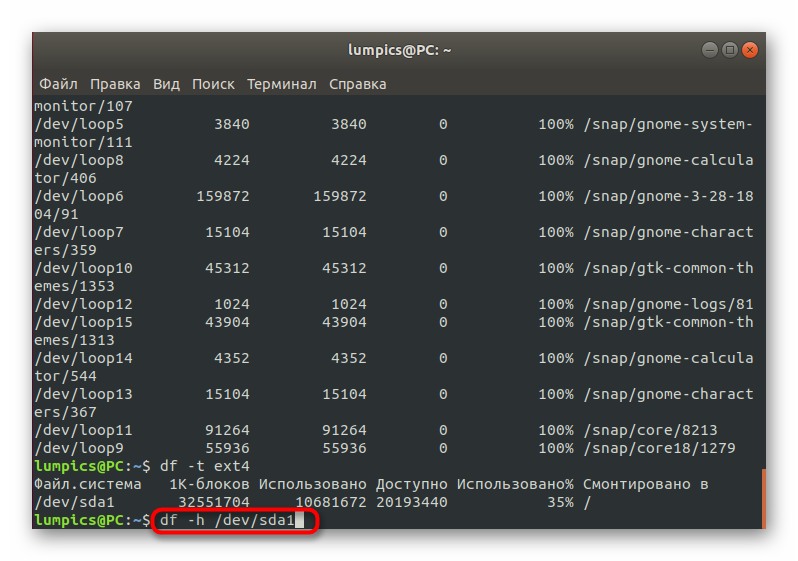The height and width of the screenshot is (561, 798).
Task: Minimize the terminal window
Action: click(x=709, y=50)
